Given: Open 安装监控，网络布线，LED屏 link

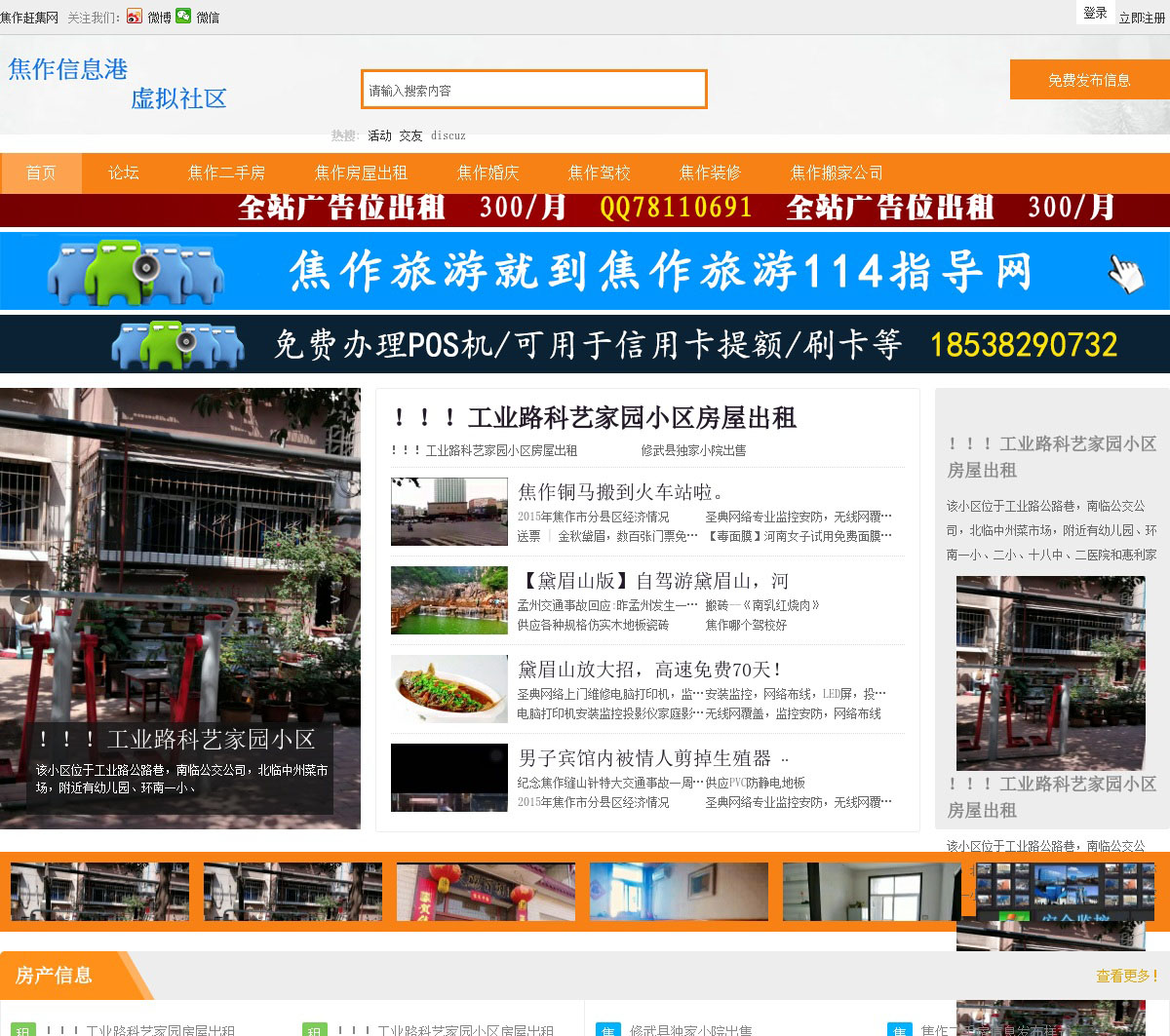Looking at the screenshot, I should (x=796, y=694).
